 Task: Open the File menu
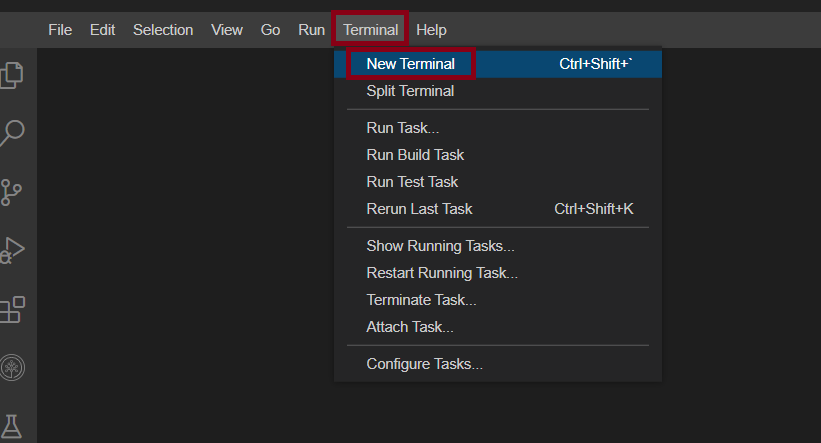tap(60, 30)
